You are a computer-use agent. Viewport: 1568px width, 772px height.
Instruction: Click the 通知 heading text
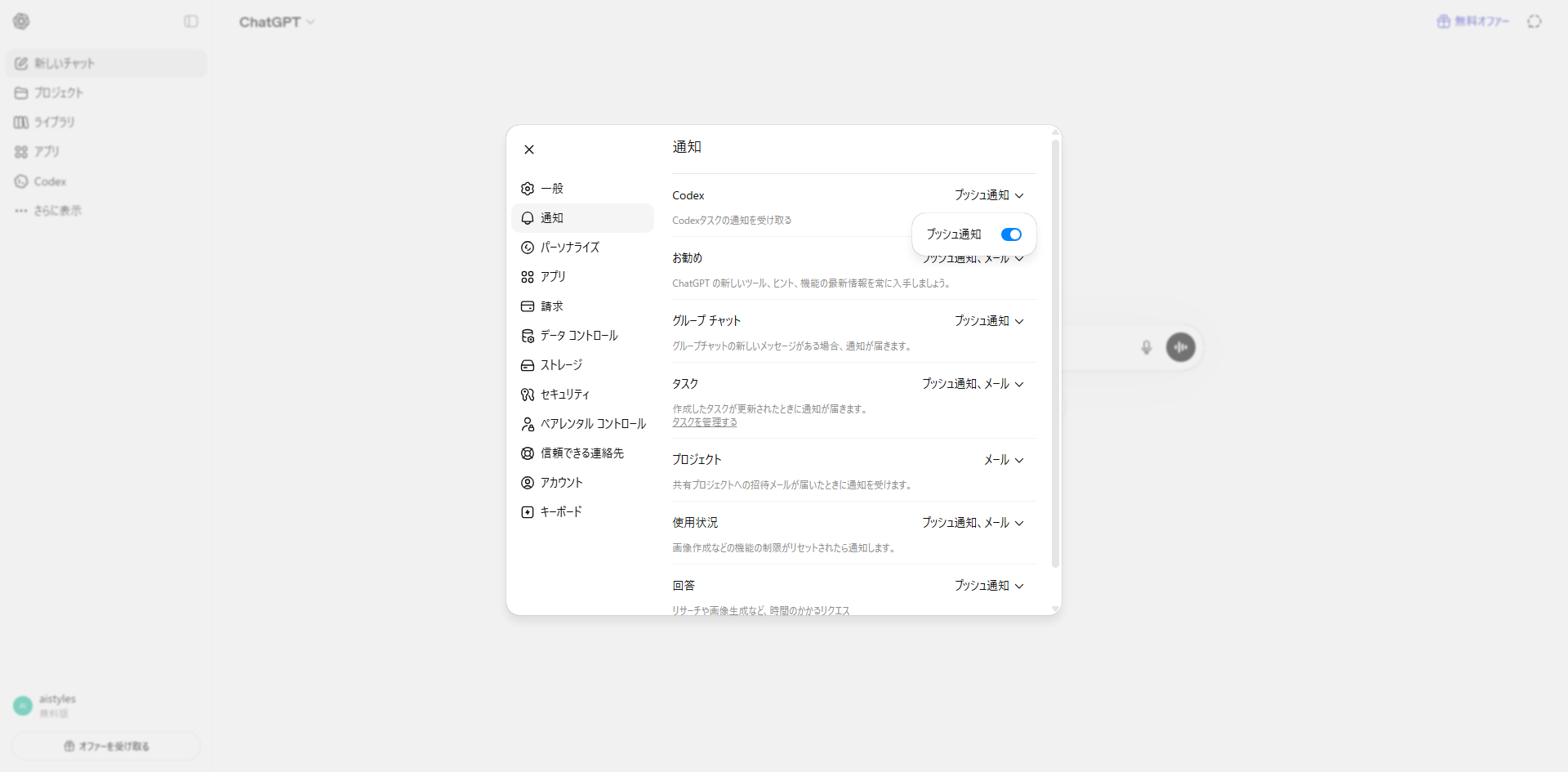click(x=687, y=147)
